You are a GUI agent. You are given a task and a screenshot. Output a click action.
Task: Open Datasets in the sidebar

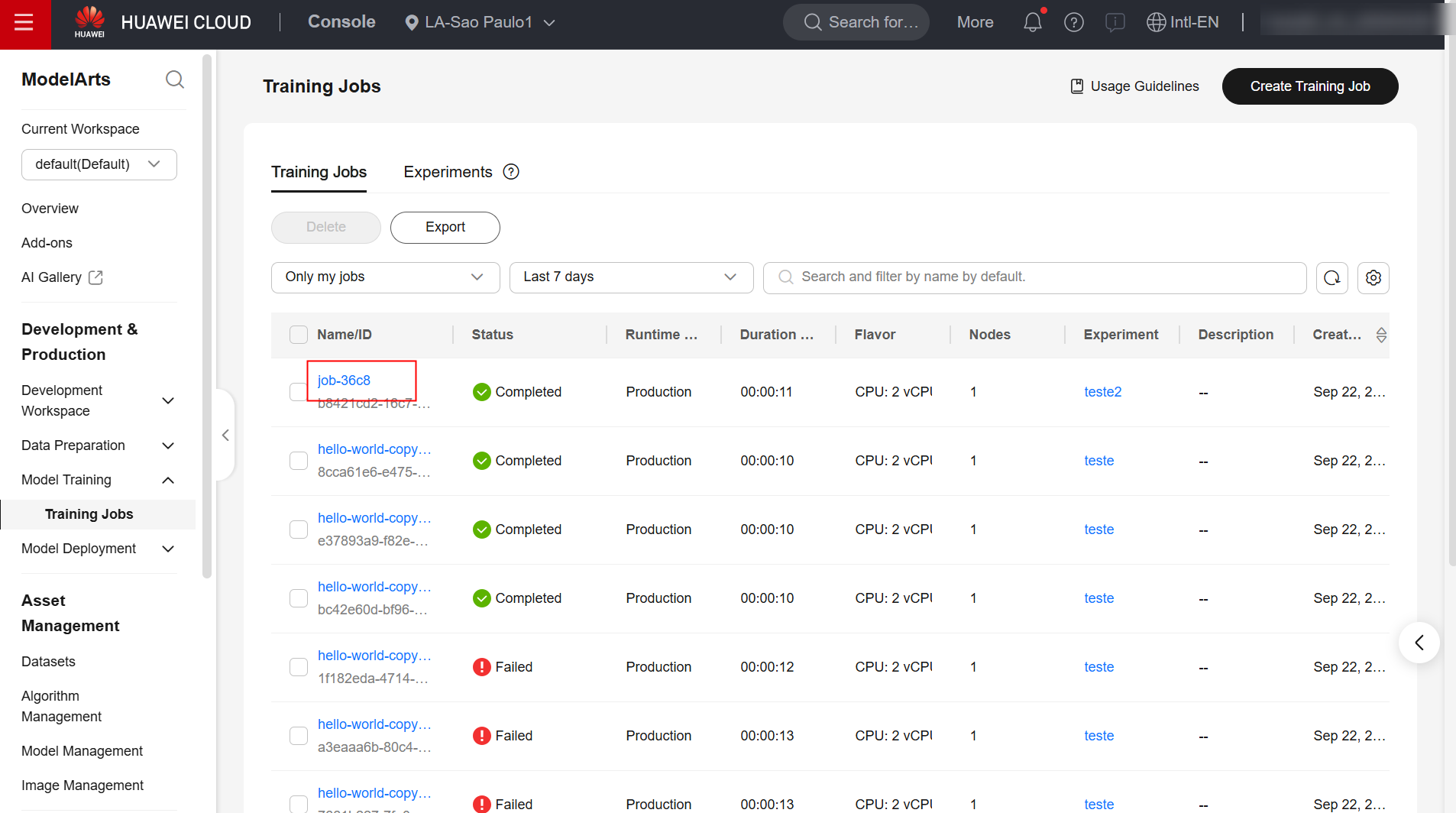point(48,662)
